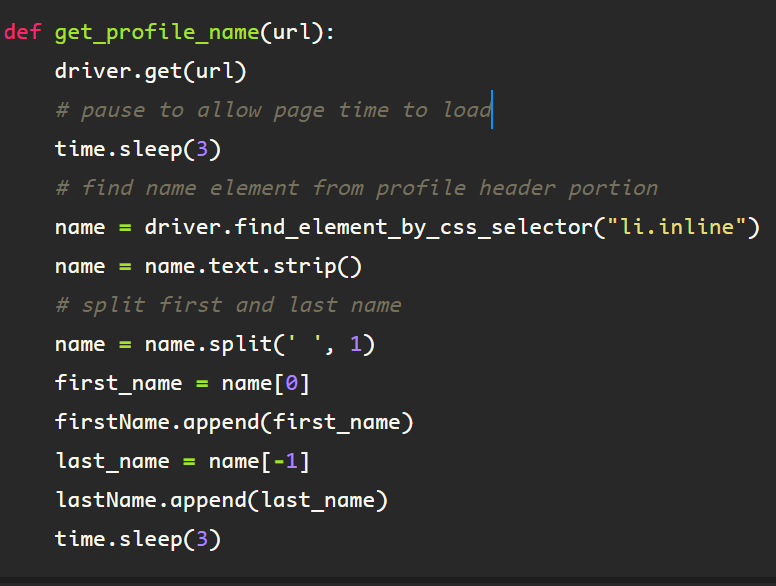
Task: Click the driver.get(url) line
Action: (150, 71)
